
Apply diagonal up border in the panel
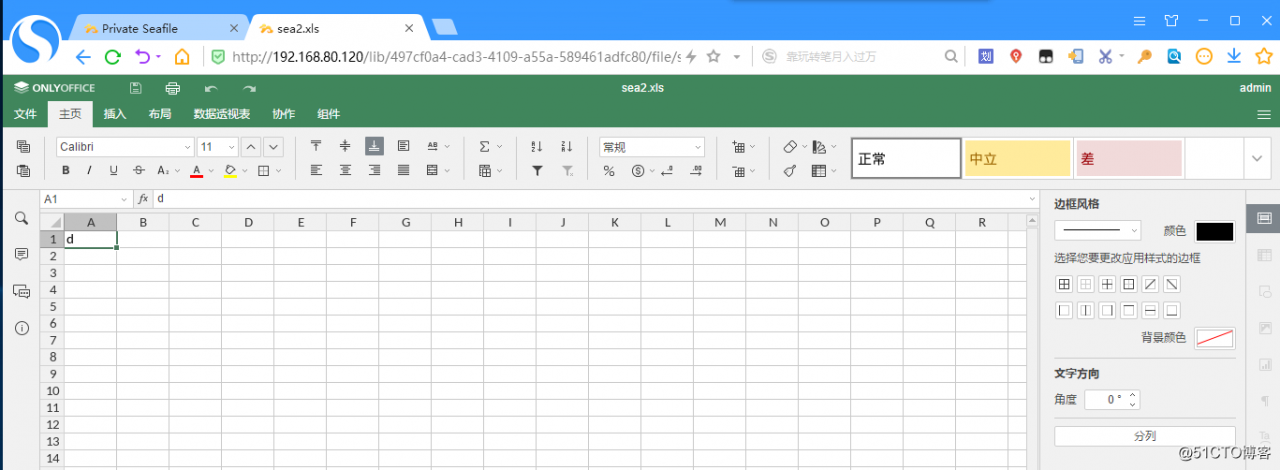[x=1150, y=284]
